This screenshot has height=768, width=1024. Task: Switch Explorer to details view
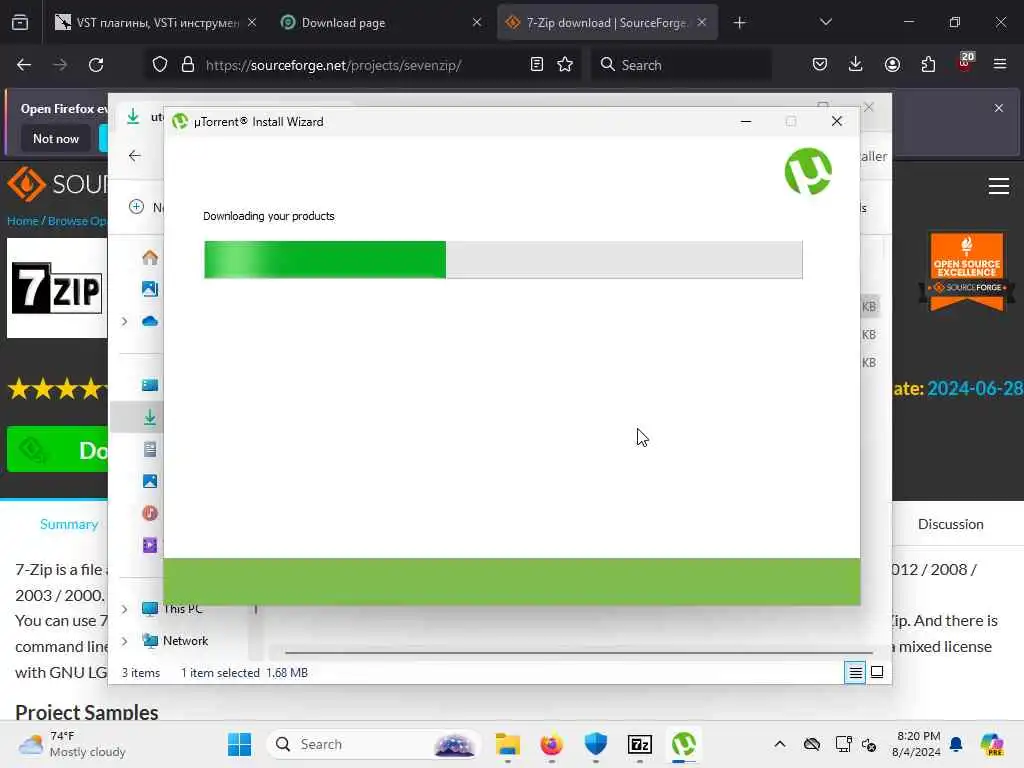[855, 672]
